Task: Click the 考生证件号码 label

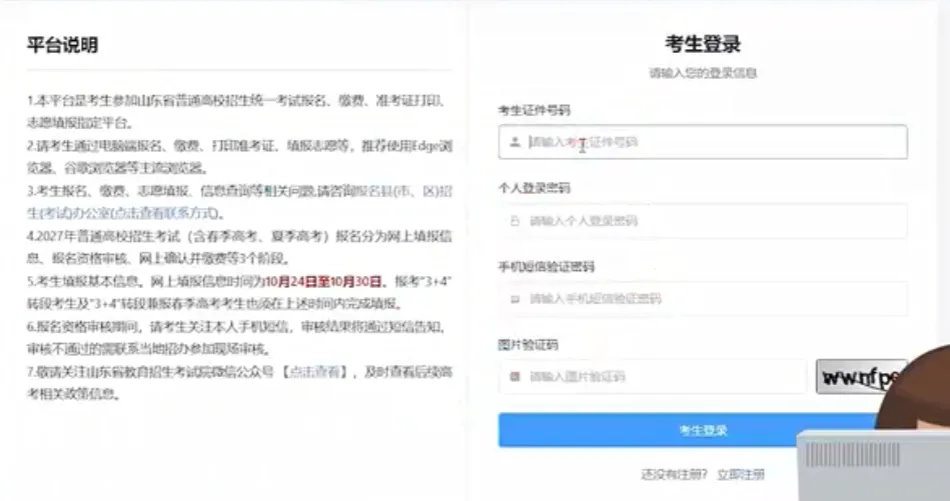Action: point(534,110)
